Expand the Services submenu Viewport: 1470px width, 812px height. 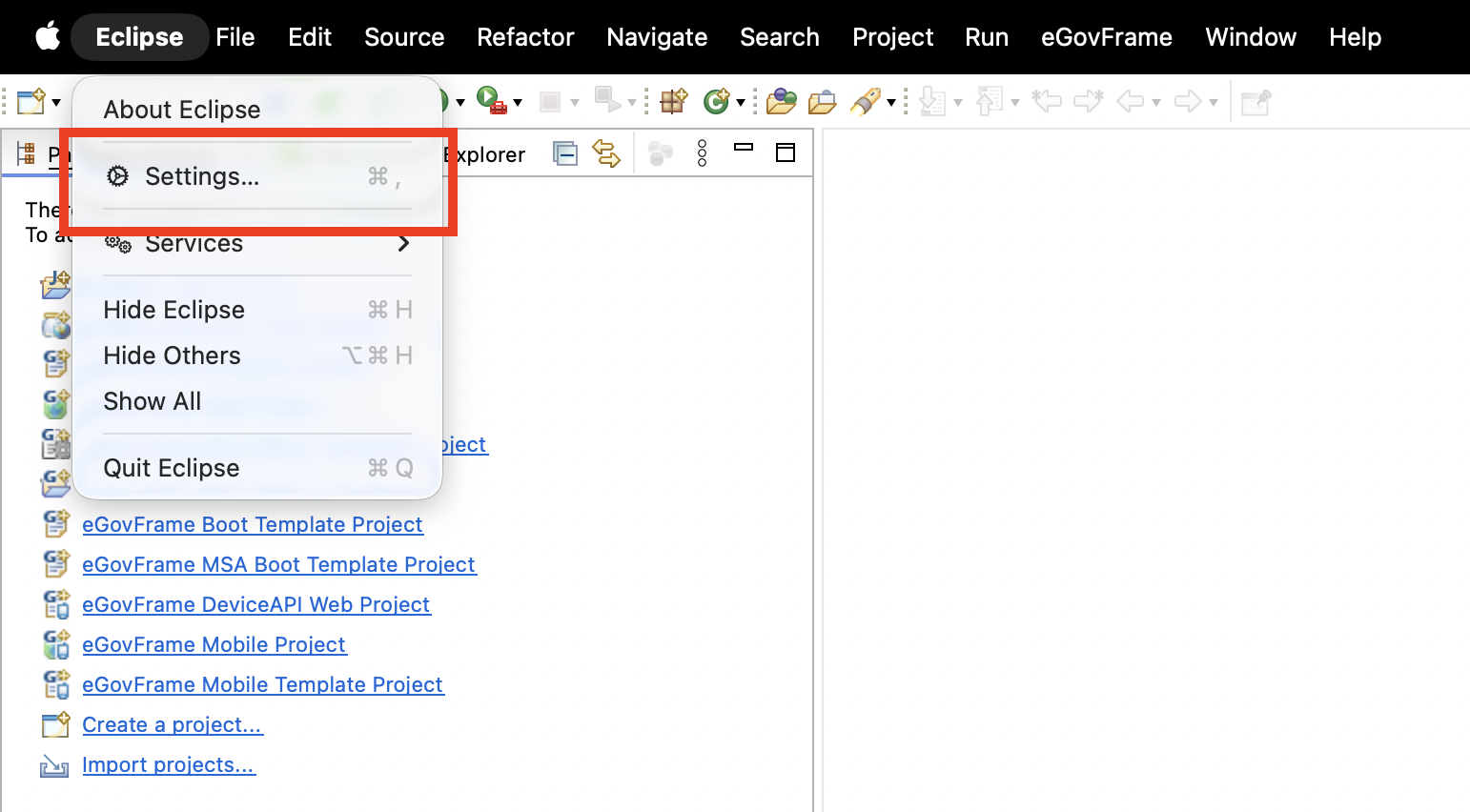[257, 243]
